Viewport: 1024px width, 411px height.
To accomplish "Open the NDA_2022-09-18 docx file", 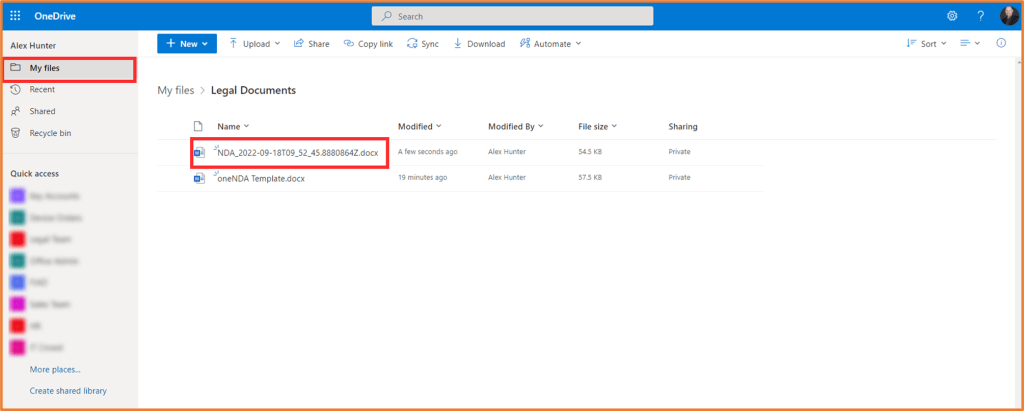I will pyautogui.click(x=297, y=152).
